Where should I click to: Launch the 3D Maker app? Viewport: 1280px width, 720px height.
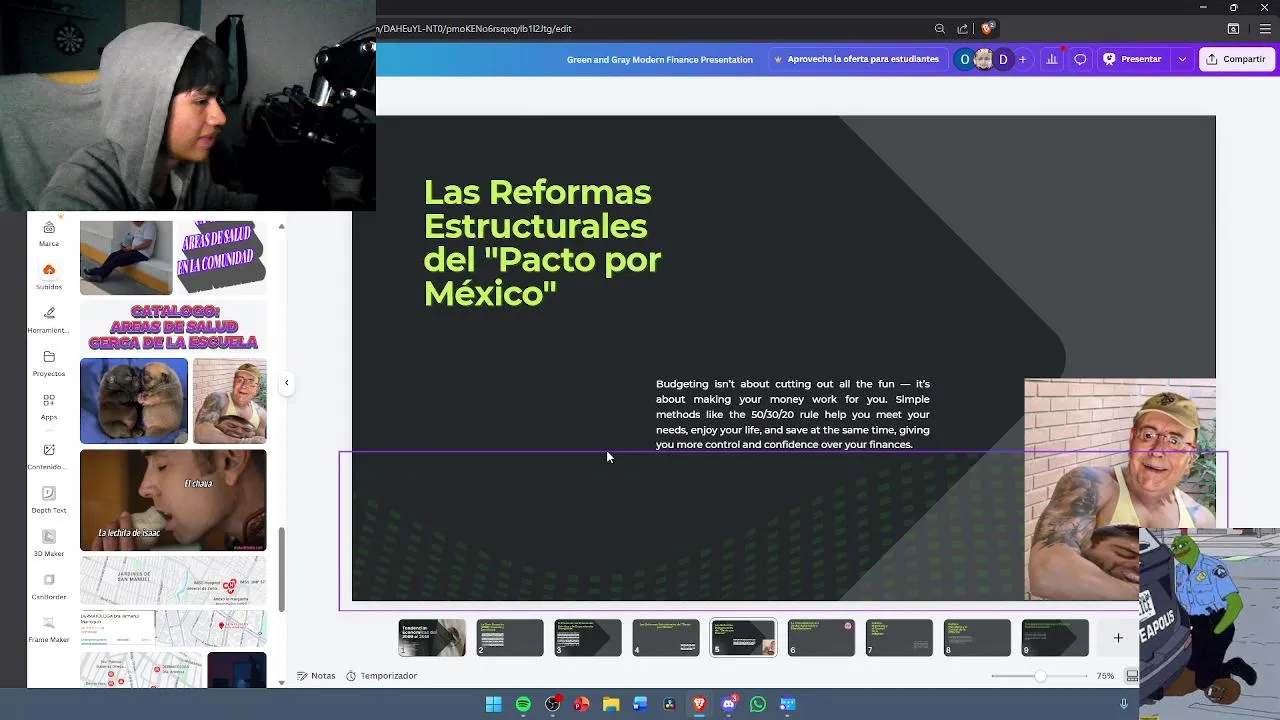tap(49, 543)
